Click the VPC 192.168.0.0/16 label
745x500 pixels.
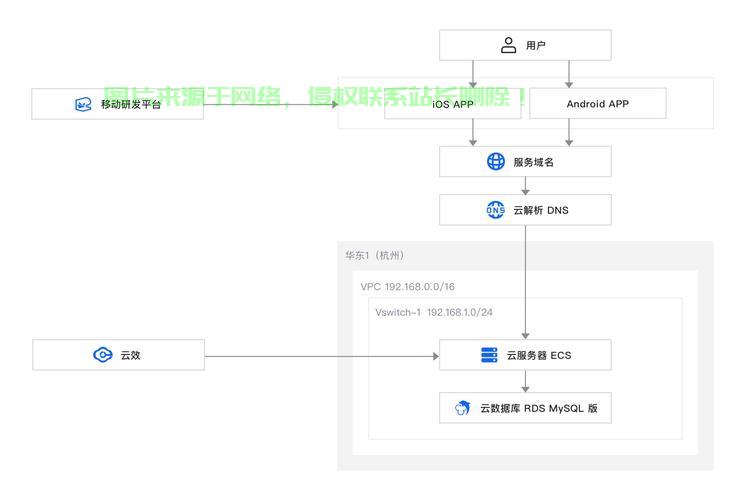tap(407, 287)
